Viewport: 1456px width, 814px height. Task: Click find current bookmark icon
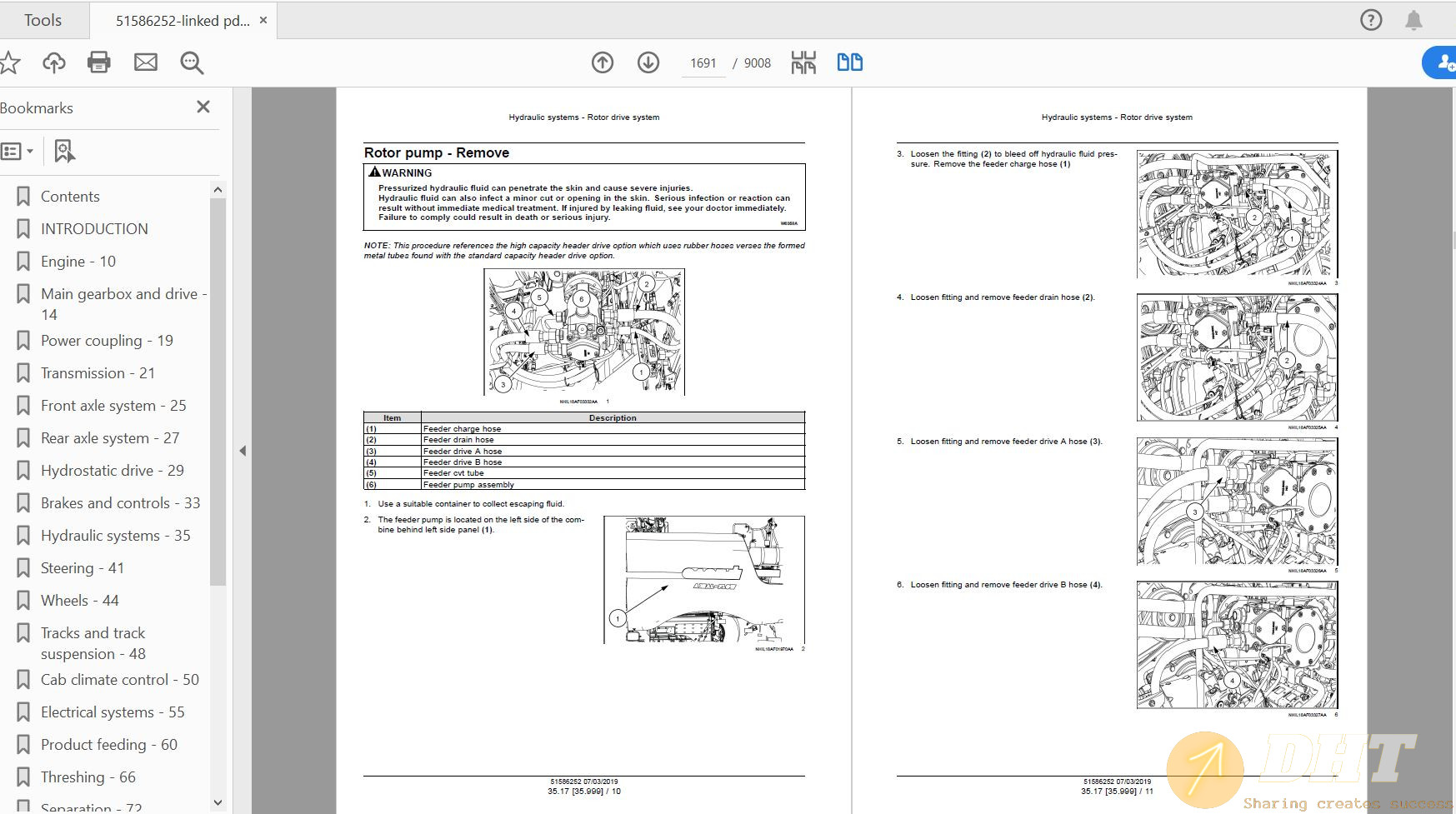coord(64,151)
